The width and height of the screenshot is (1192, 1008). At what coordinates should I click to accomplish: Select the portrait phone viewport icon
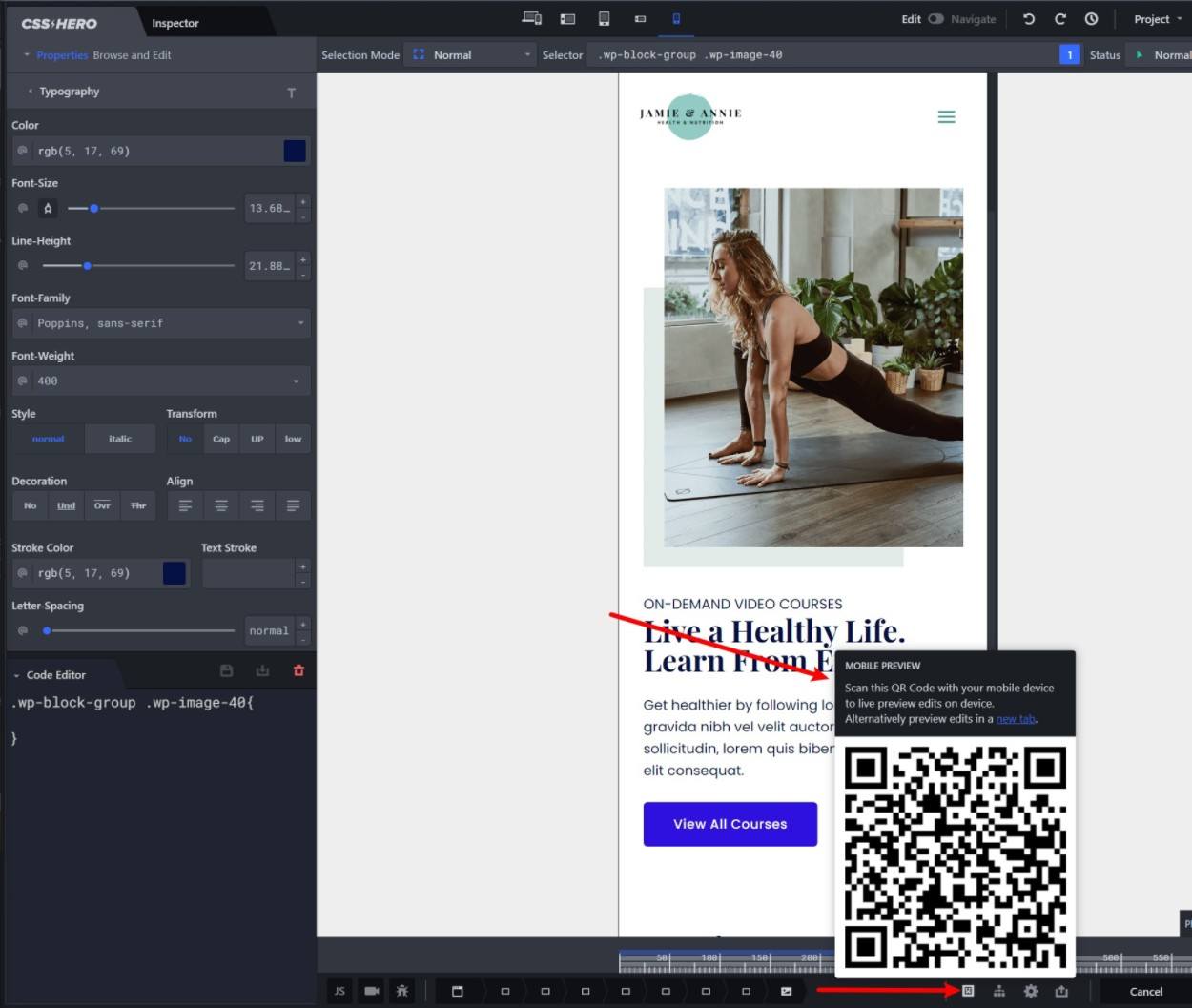[676, 18]
